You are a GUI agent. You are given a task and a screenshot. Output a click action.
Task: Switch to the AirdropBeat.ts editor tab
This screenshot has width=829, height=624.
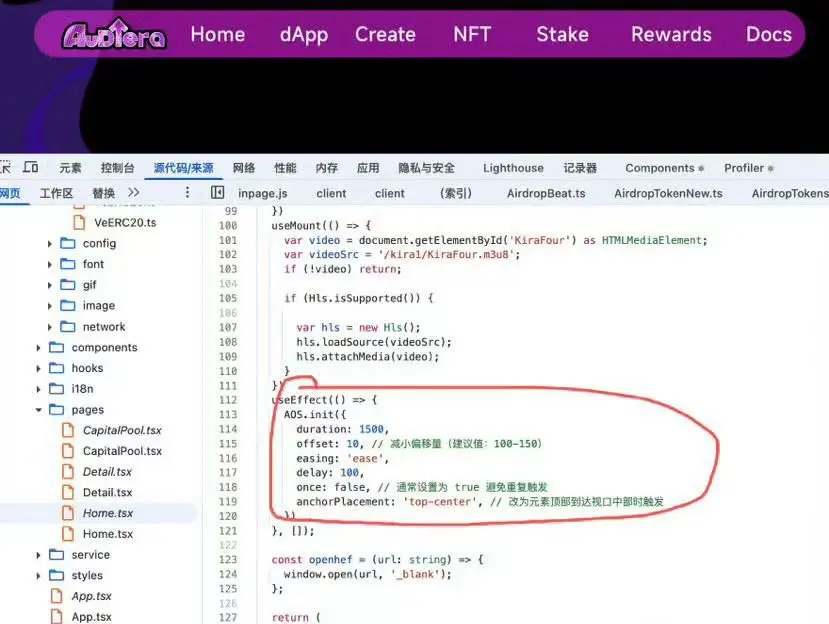[546, 194]
